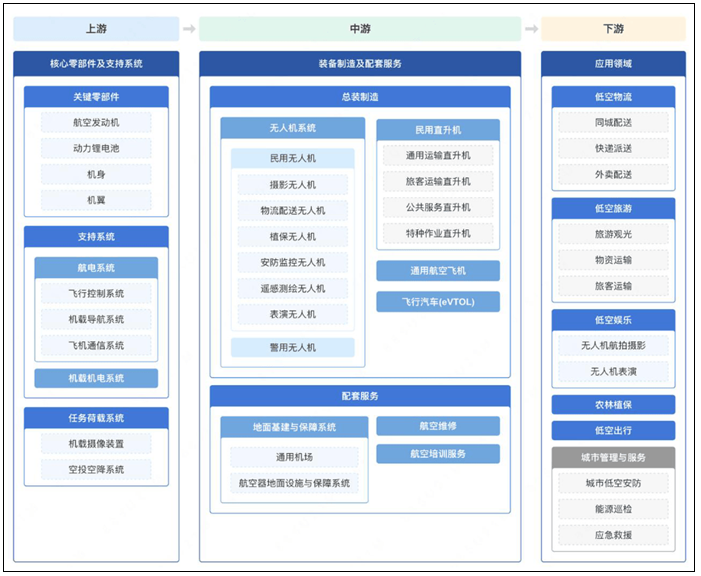Click the 中游 header box
This screenshot has height=576, width=701.
coord(360,29)
